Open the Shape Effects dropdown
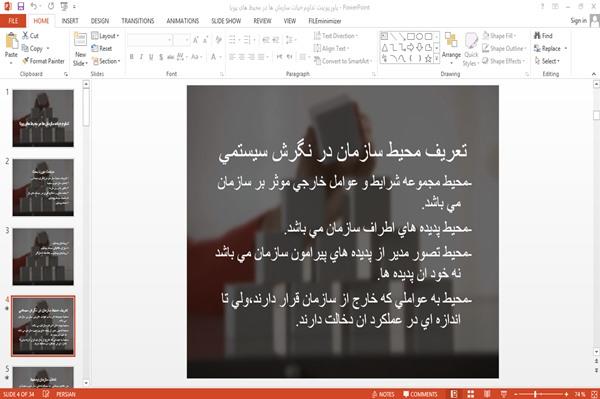 [504, 61]
